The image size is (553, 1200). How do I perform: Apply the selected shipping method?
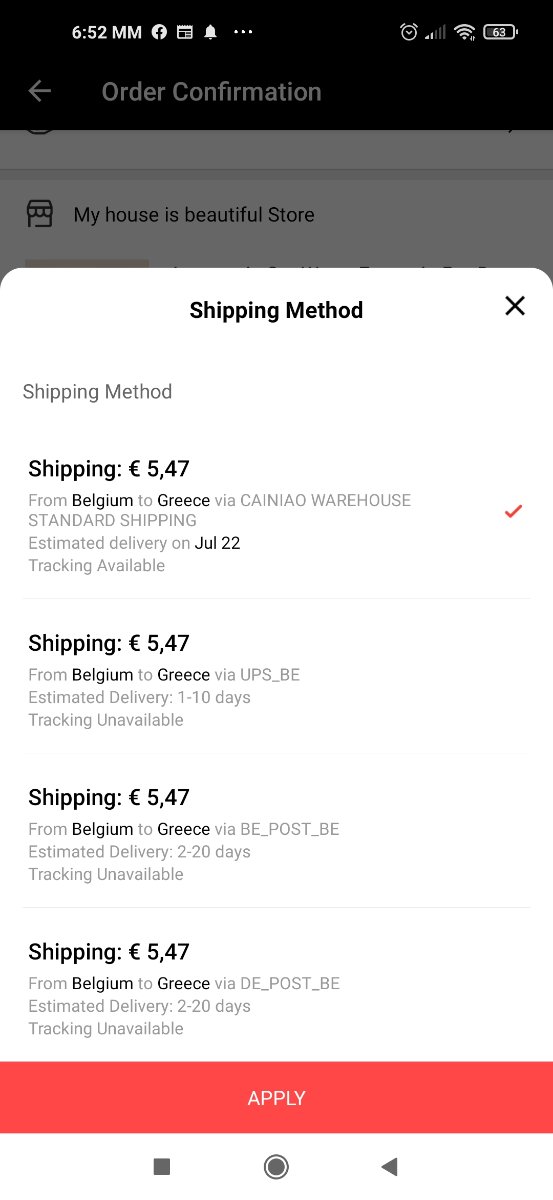[x=276, y=1097]
